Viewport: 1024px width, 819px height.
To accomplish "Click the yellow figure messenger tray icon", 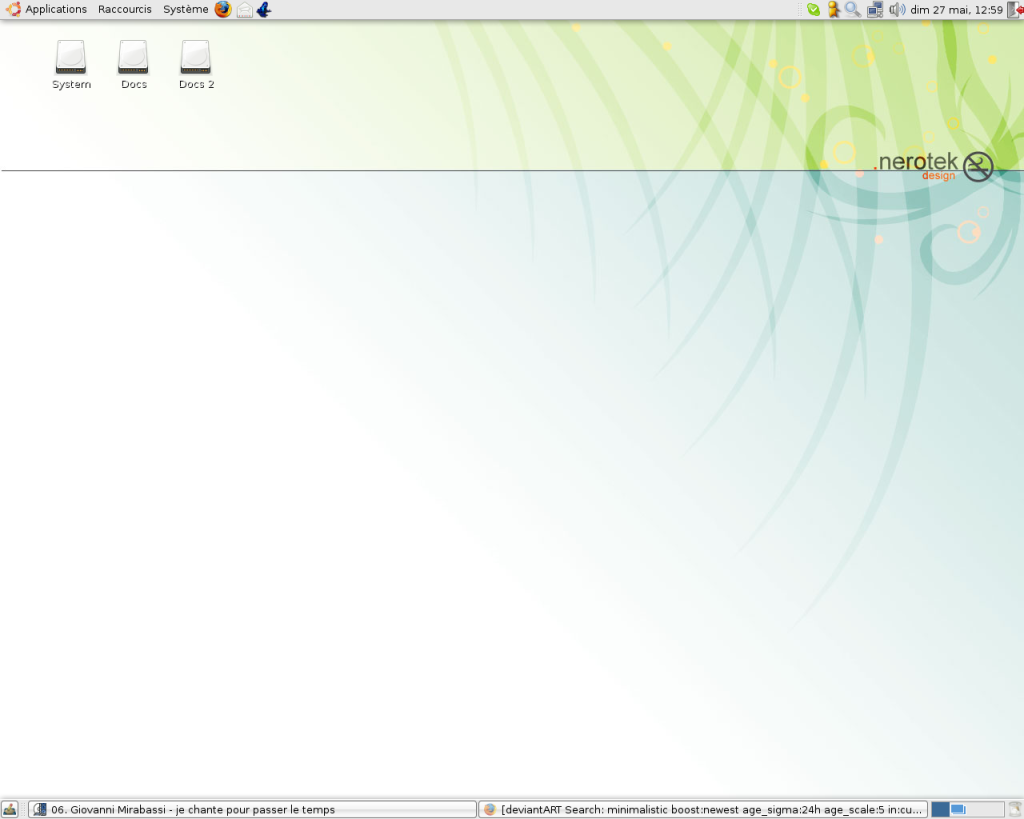I will point(833,10).
